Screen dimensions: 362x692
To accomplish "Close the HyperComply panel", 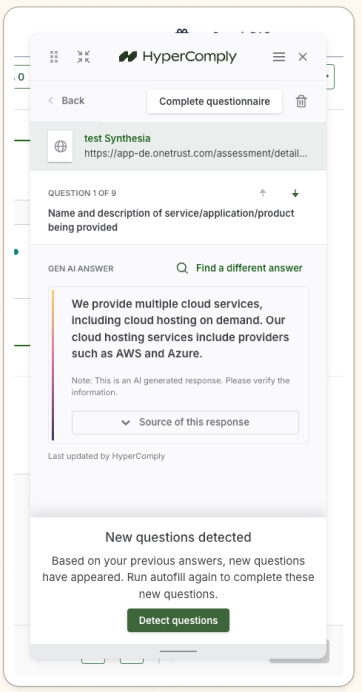I will pyautogui.click(x=302, y=57).
